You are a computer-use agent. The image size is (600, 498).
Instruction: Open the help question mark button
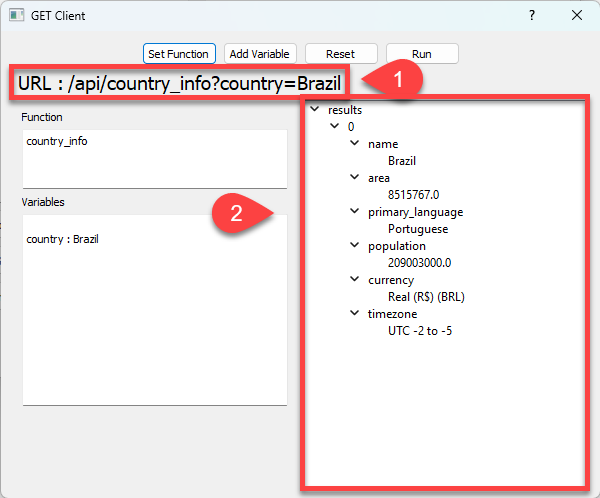(532, 15)
